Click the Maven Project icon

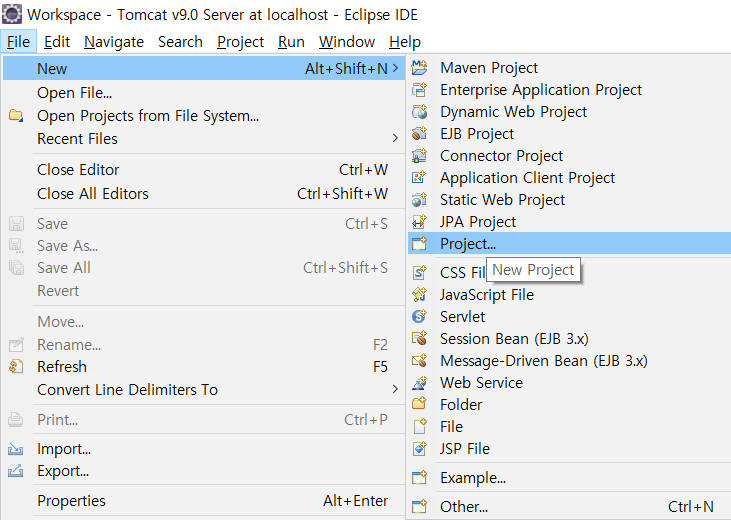[419, 68]
